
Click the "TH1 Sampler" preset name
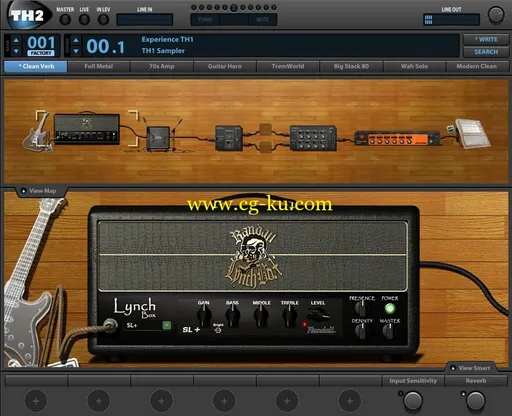(163, 51)
